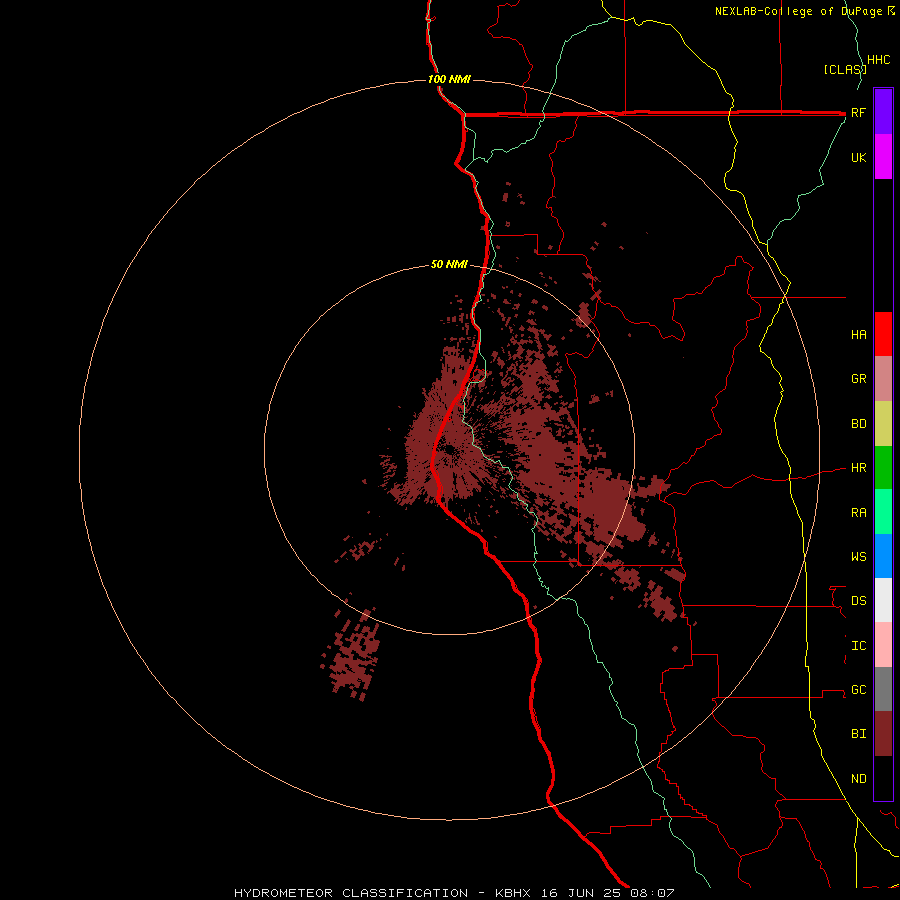Select the WS blue legend swatch
This screenshot has height=900, width=900.
pyautogui.click(x=883, y=556)
